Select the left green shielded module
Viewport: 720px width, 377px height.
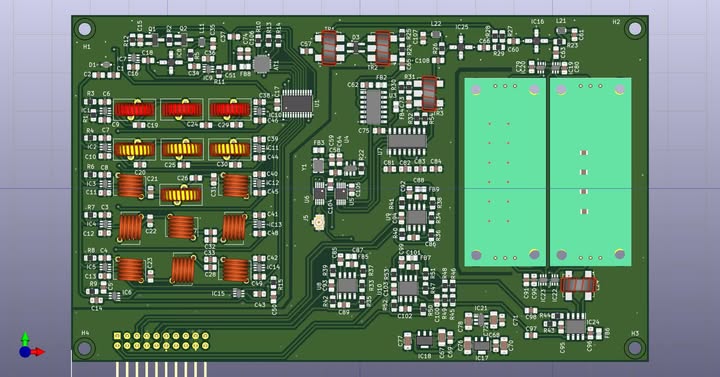coord(505,172)
